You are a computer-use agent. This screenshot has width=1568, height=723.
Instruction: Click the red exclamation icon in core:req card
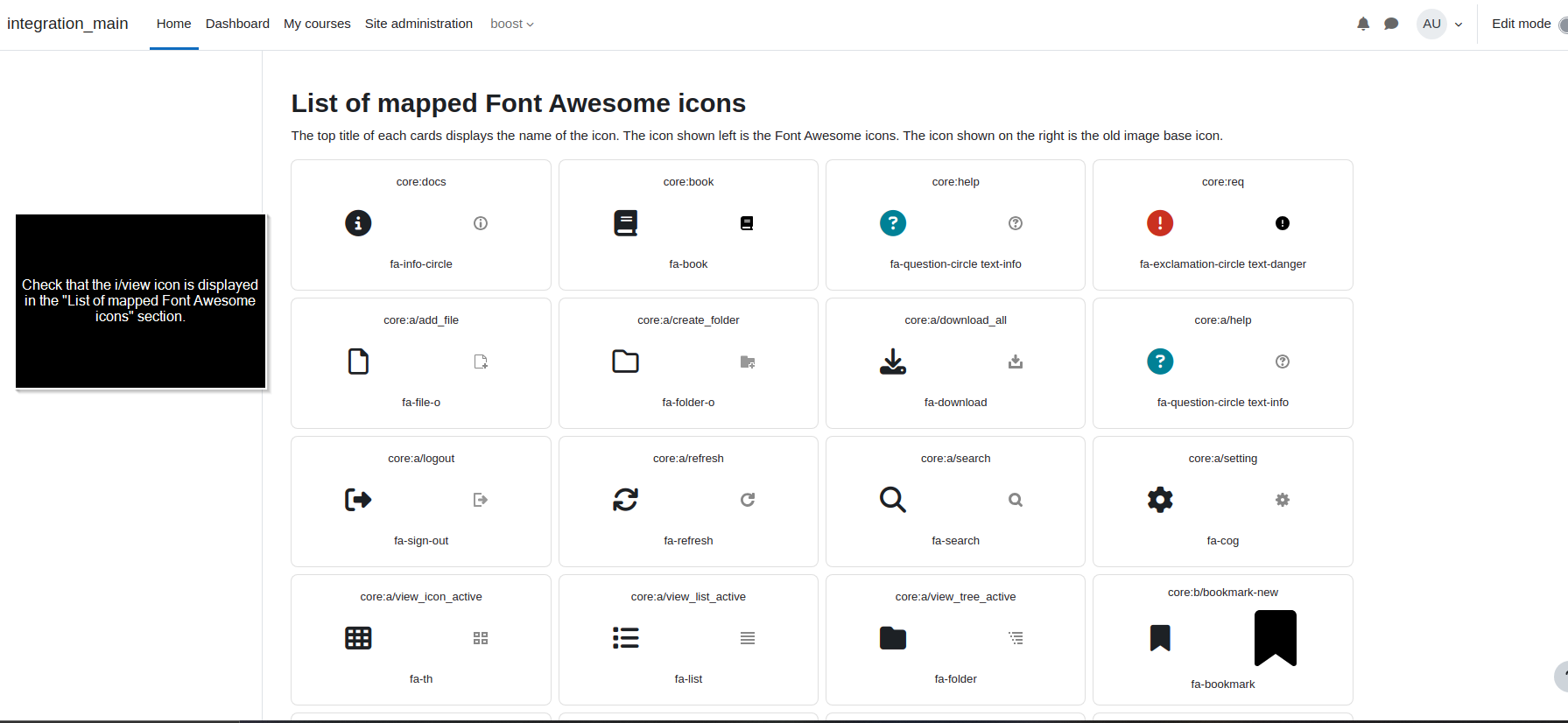(1160, 223)
